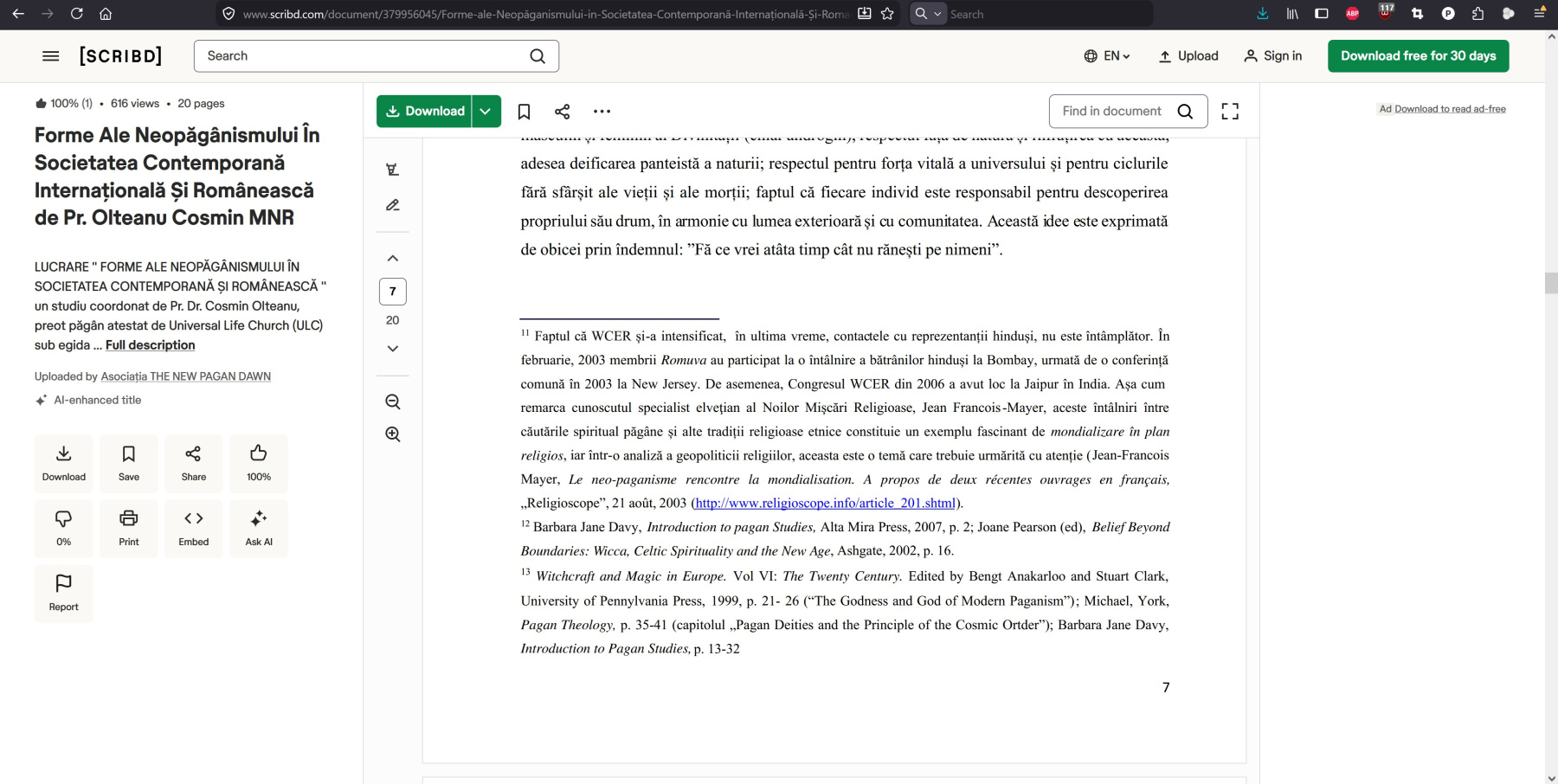Image resolution: width=1558 pixels, height=784 pixels.
Task: Rate document with 100% thumbs up
Action: pyautogui.click(x=259, y=463)
